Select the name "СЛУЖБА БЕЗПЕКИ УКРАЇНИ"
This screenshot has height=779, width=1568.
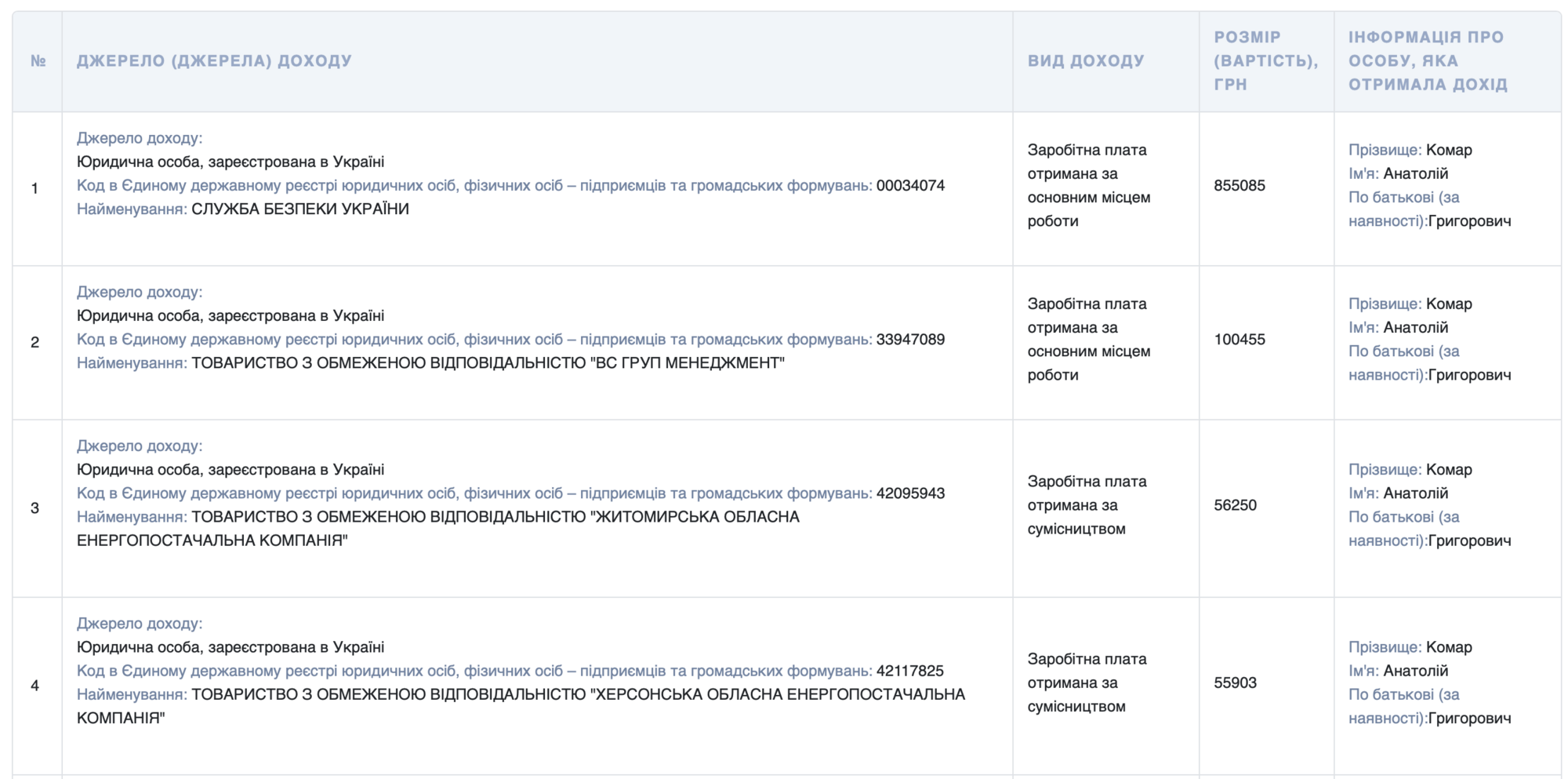[300, 209]
